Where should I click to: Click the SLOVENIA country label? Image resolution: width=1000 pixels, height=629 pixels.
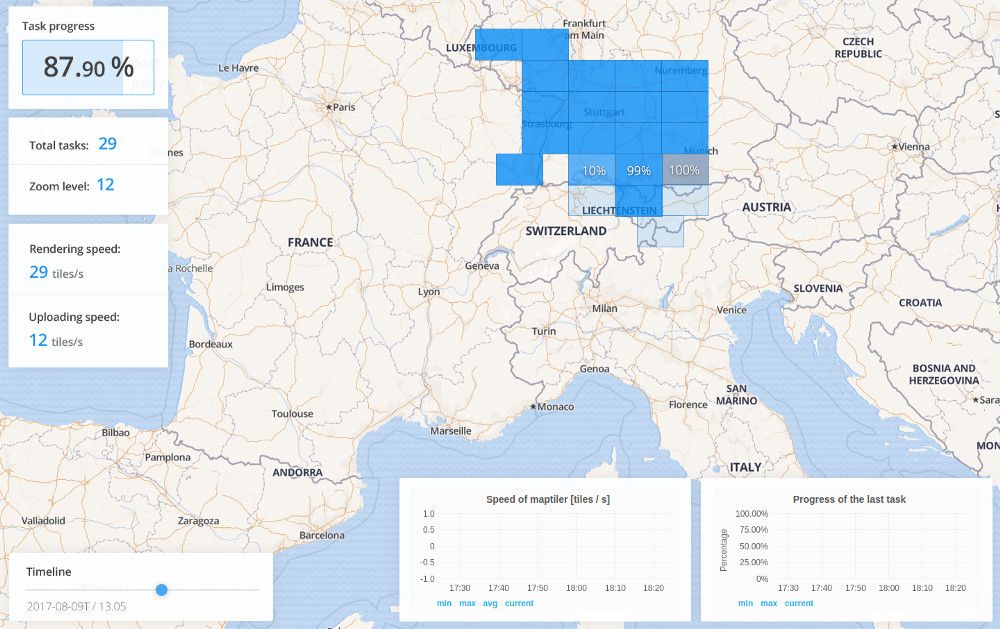pos(818,288)
